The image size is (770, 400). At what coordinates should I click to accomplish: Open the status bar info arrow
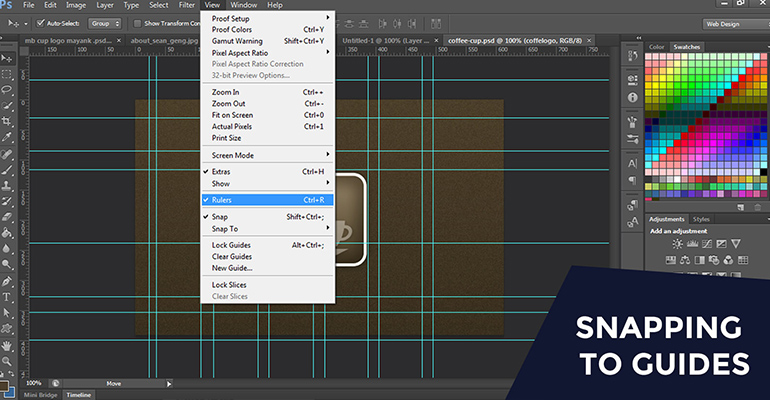pos(169,384)
